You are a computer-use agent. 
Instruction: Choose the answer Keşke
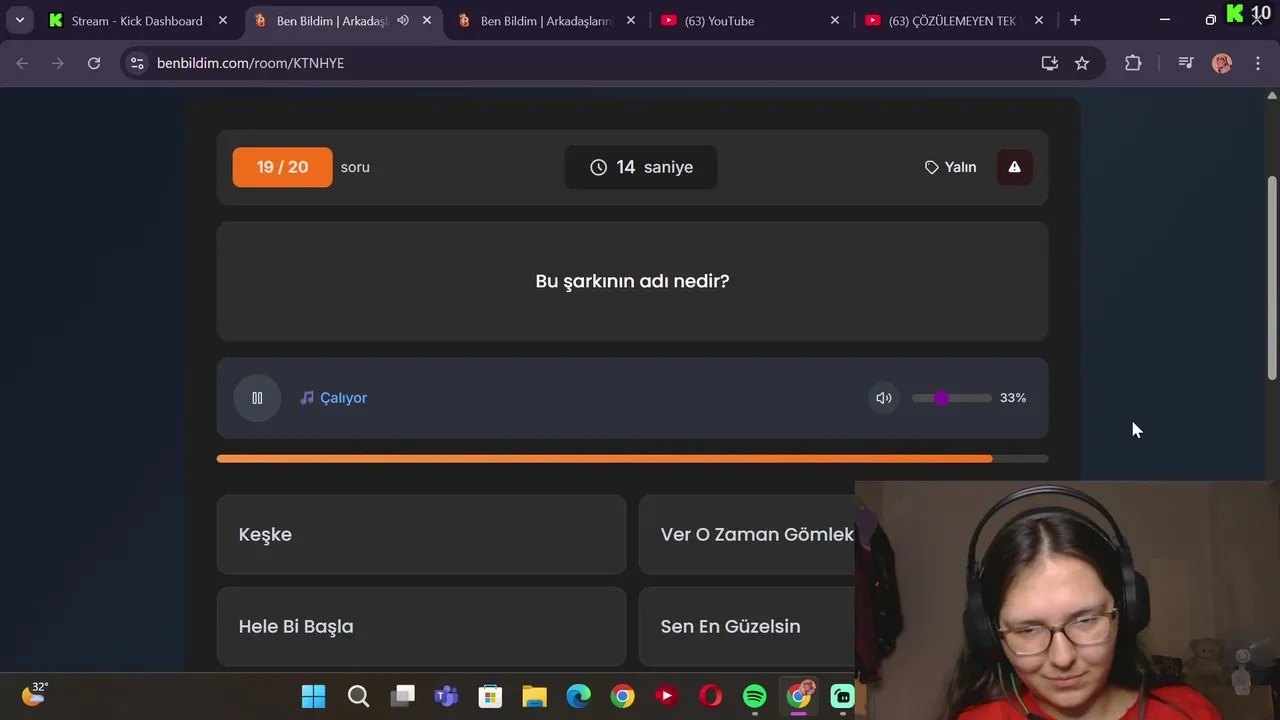421,534
